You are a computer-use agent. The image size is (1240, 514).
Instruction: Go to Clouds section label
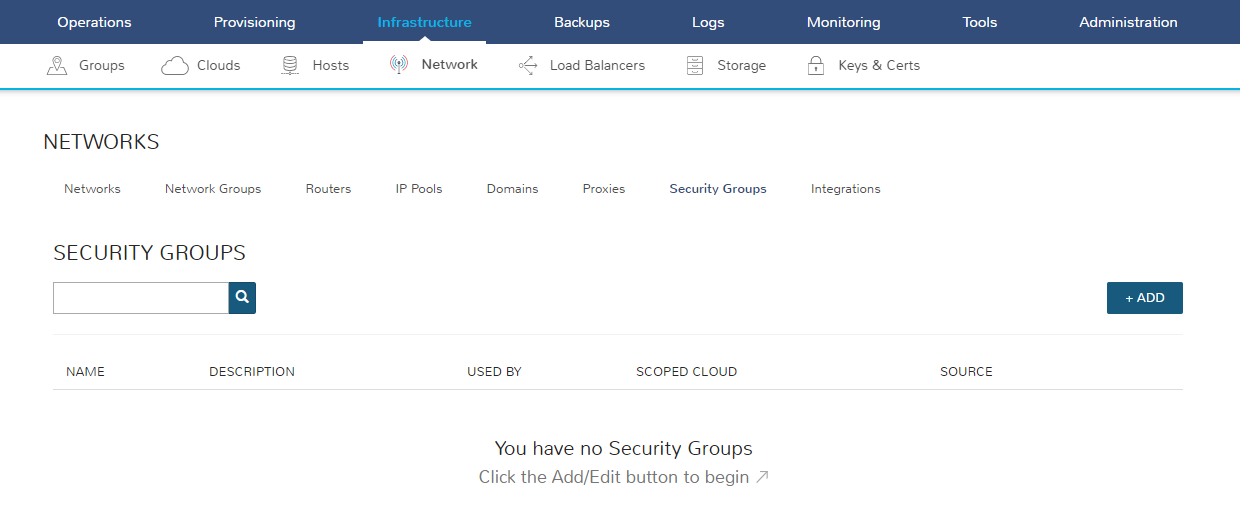(219, 65)
